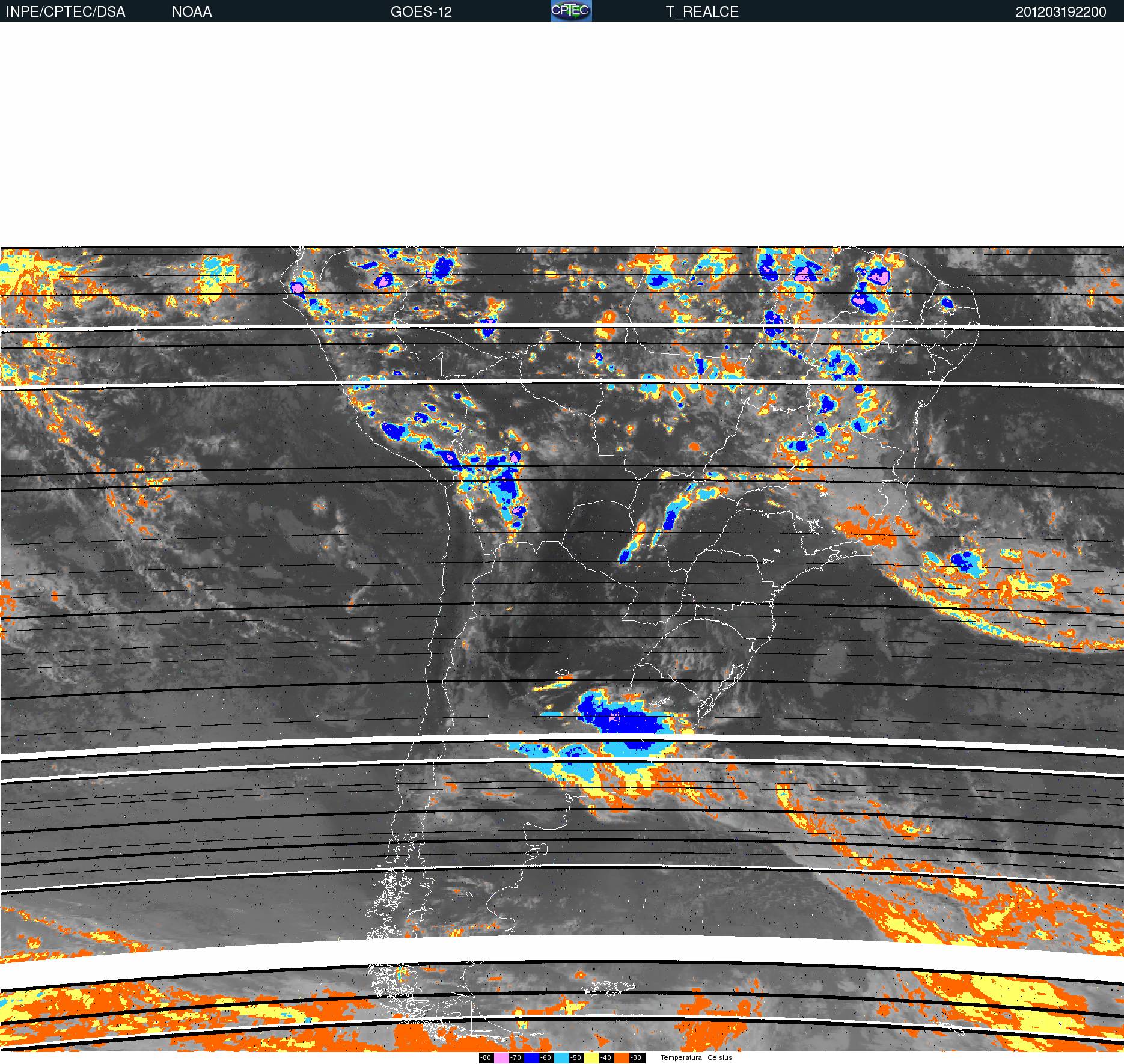This screenshot has height=1064, width=1124.
Task: Click the -40 legend value
Action: tap(606, 1058)
